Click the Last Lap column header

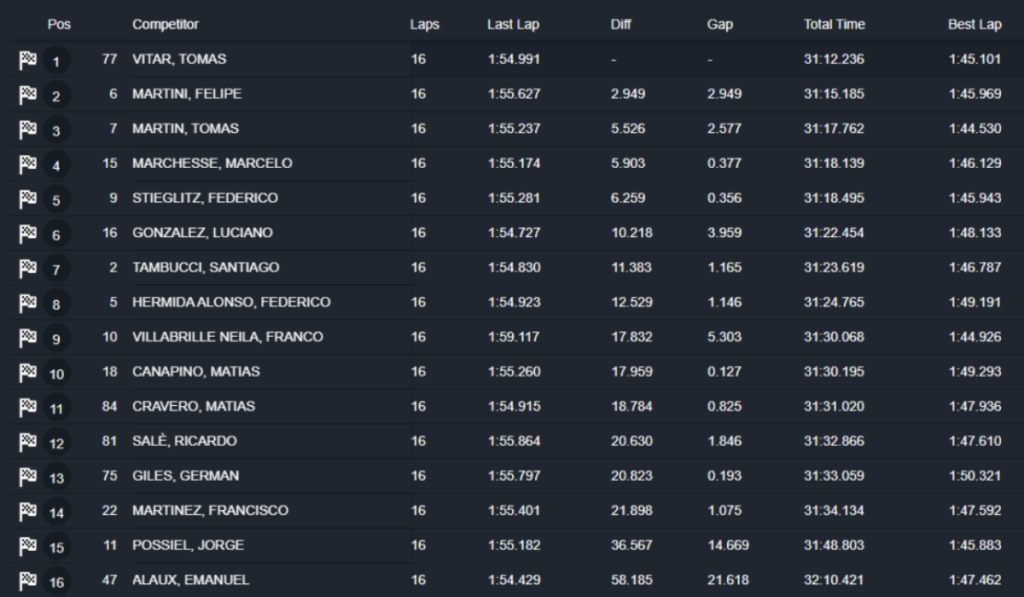pos(513,24)
